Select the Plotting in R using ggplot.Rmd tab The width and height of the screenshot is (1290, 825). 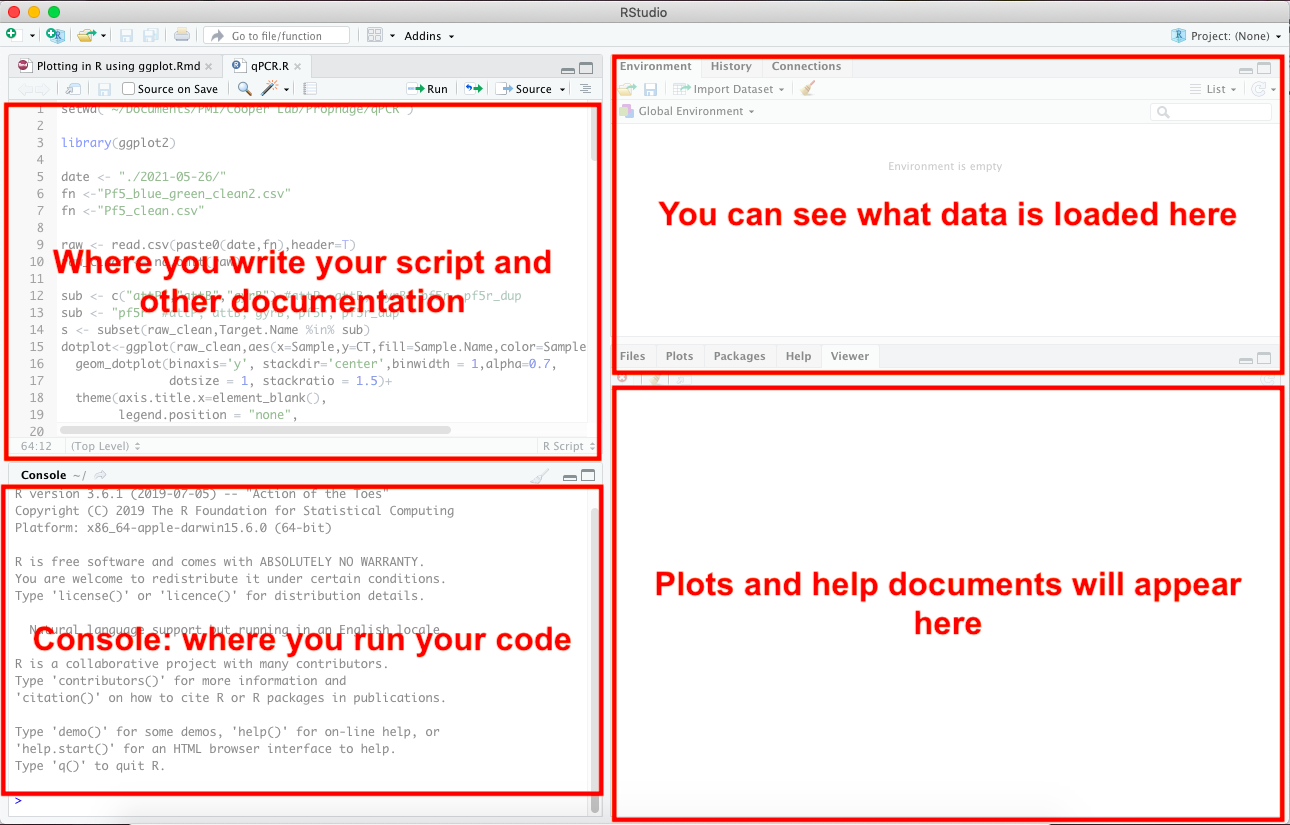(x=117, y=66)
